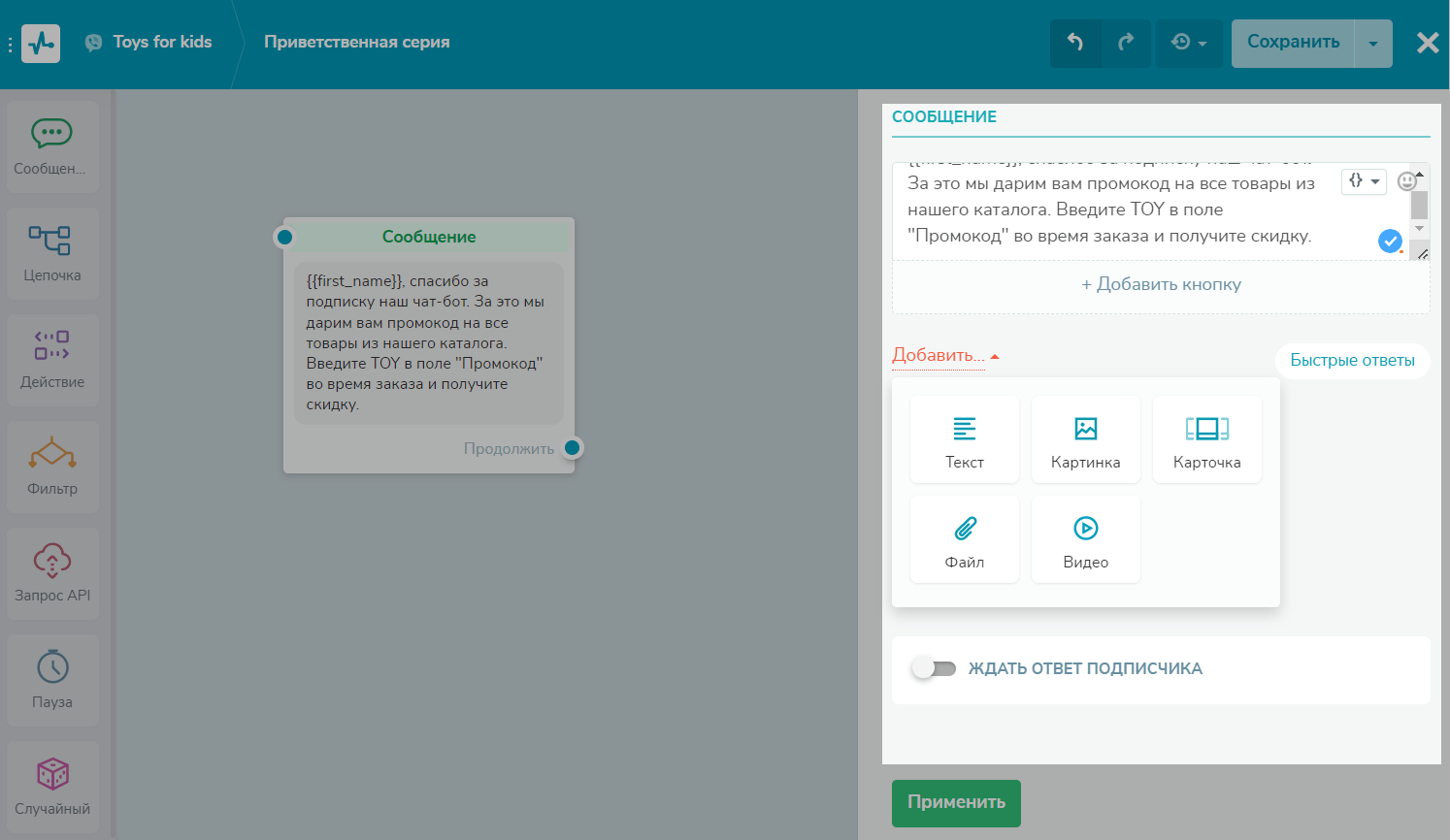Expand the Сохранить dropdown arrow

click(1373, 44)
